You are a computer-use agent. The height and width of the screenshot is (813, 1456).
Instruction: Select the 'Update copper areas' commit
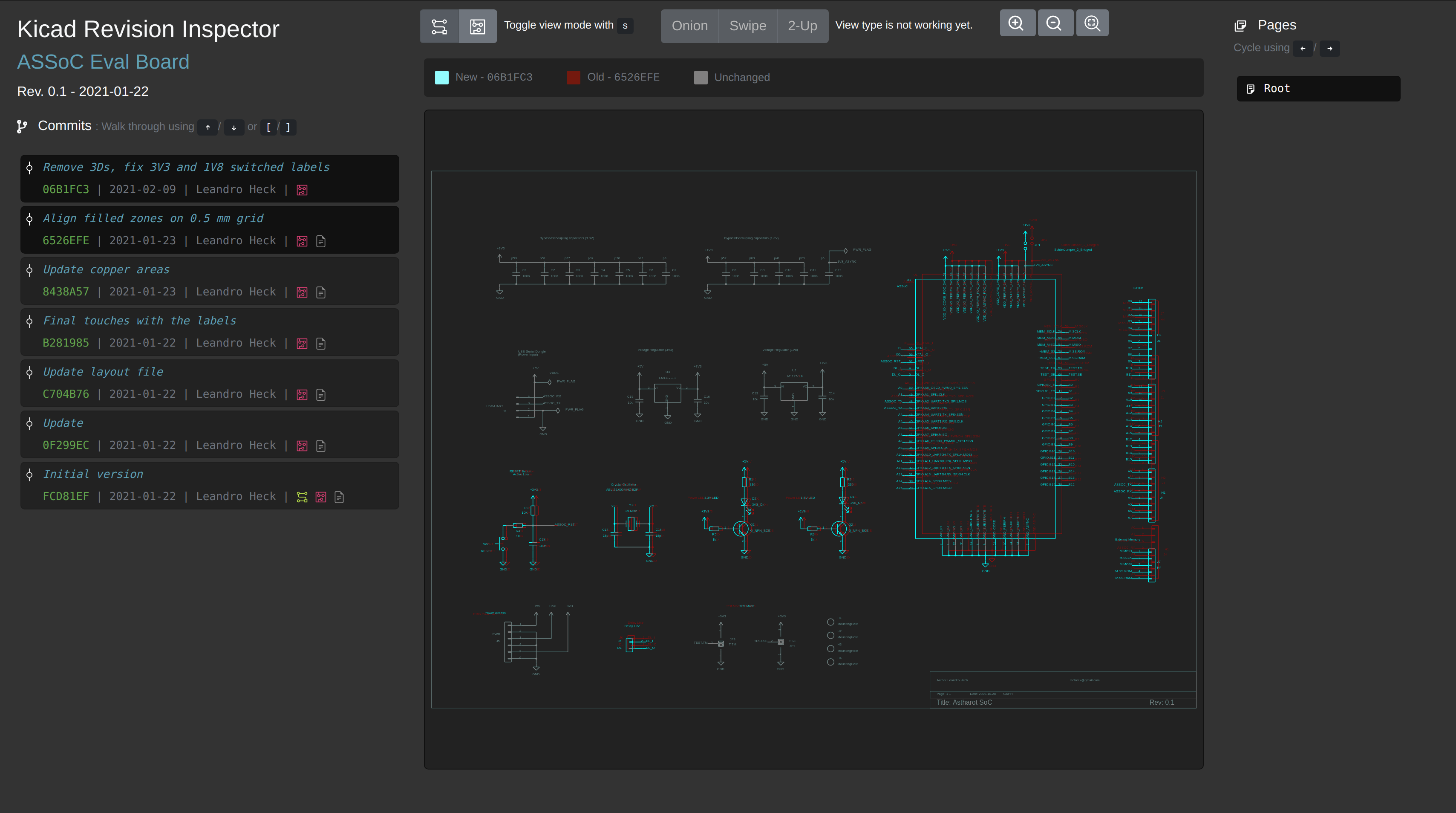click(106, 270)
